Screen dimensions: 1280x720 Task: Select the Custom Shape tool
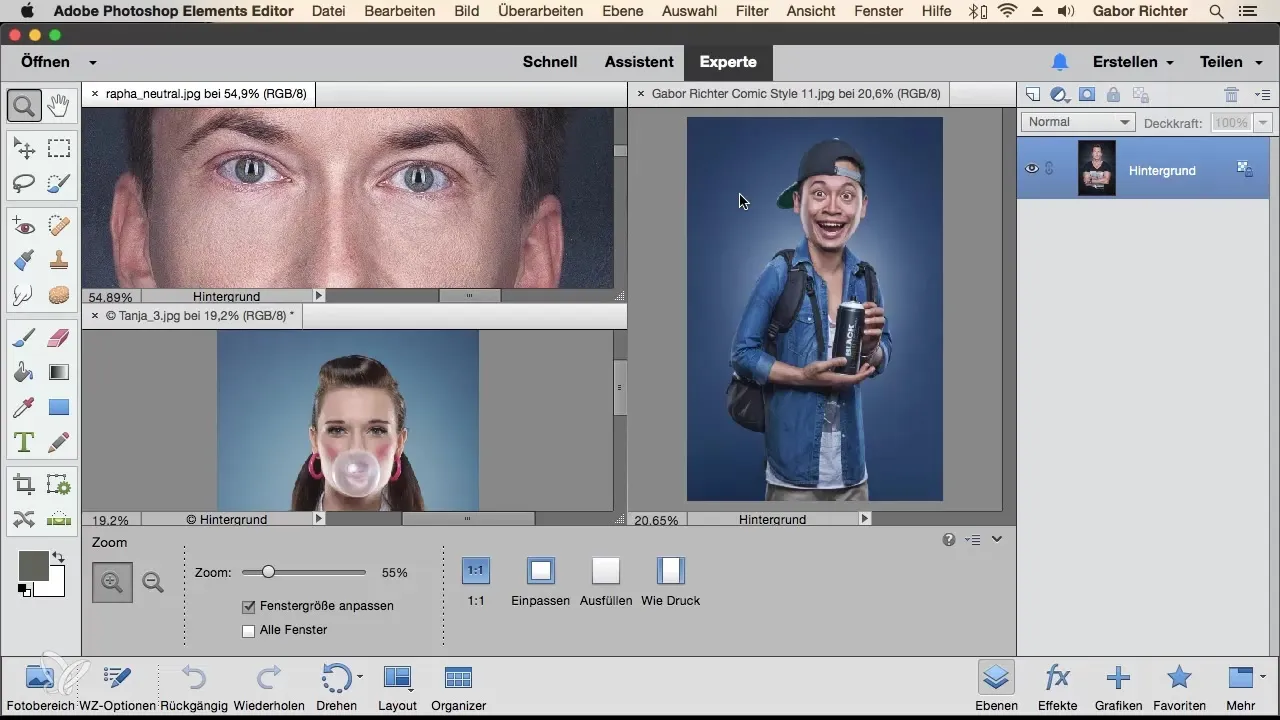pos(59,407)
